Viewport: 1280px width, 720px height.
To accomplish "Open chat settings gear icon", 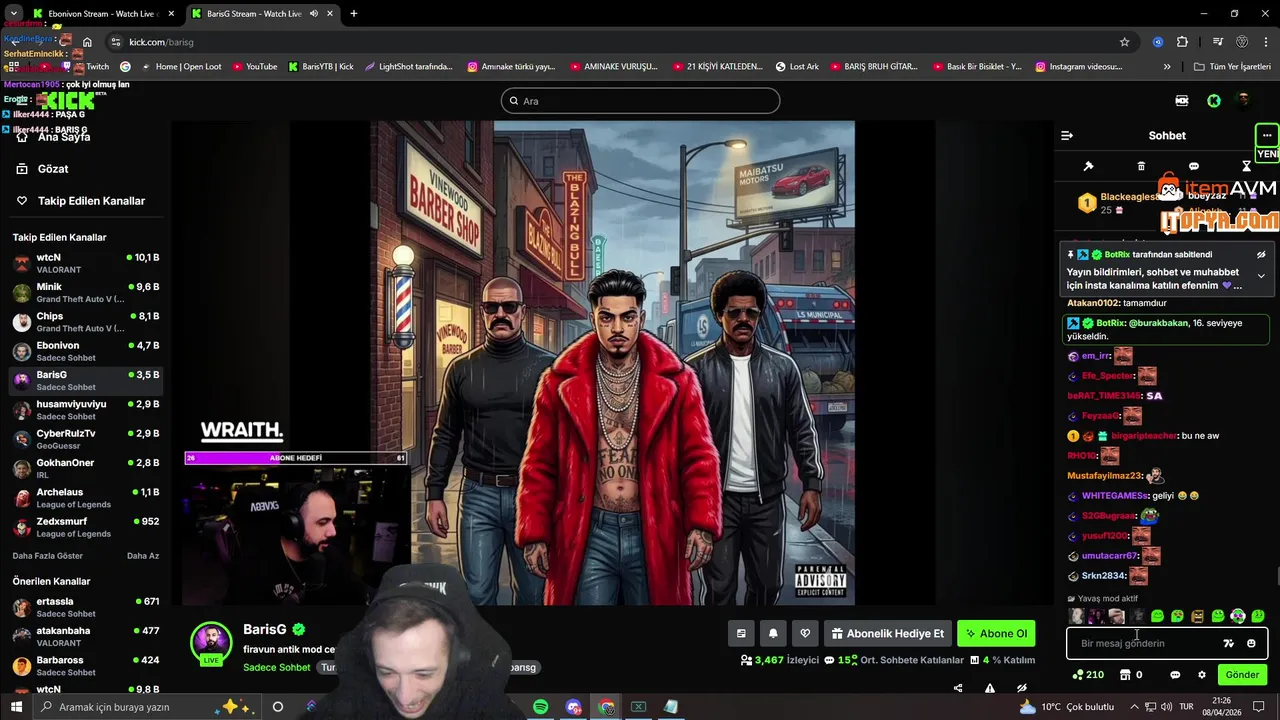I will (1202, 675).
